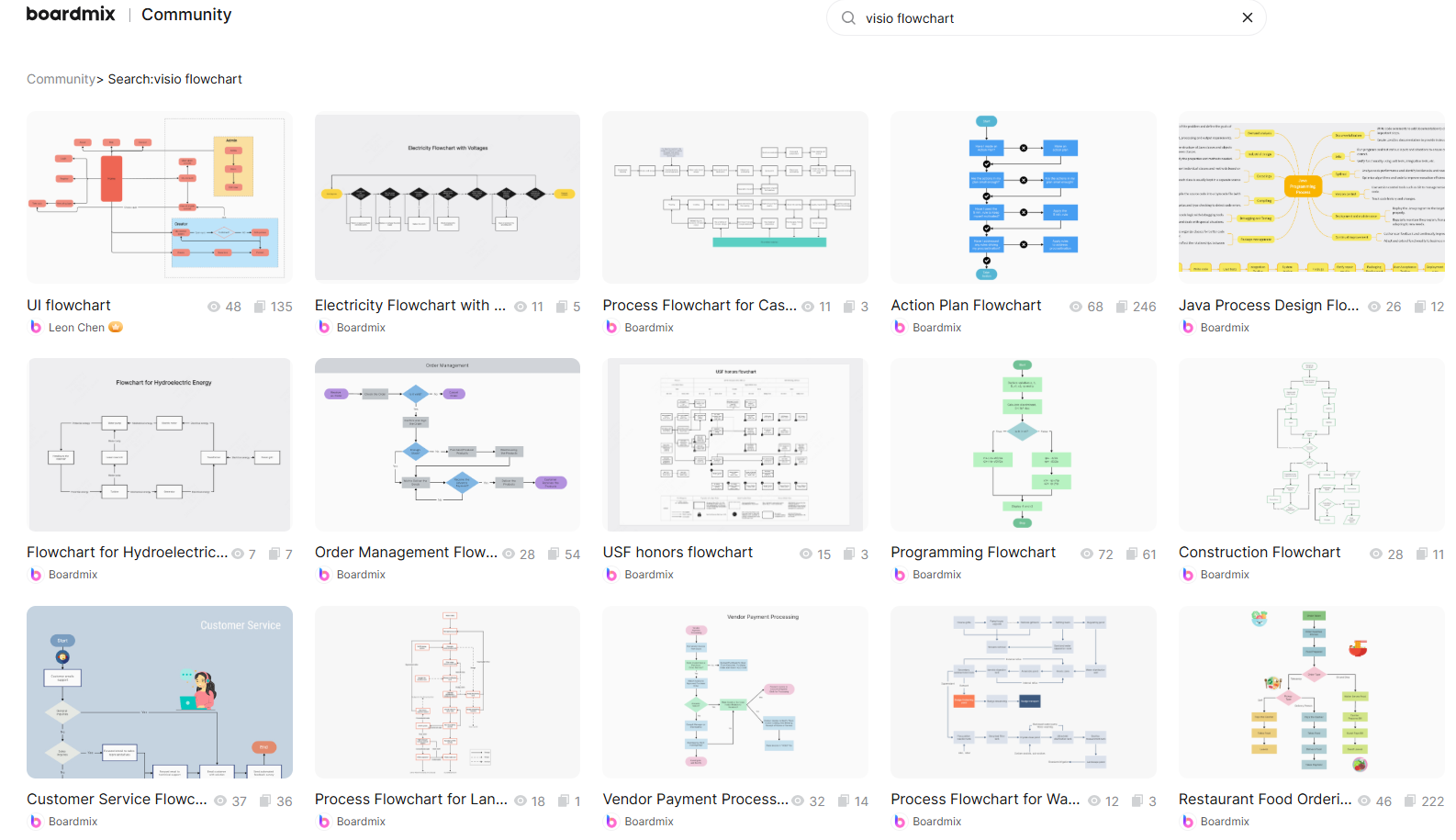
Task: Open the Community header tab
Action: tap(186, 15)
